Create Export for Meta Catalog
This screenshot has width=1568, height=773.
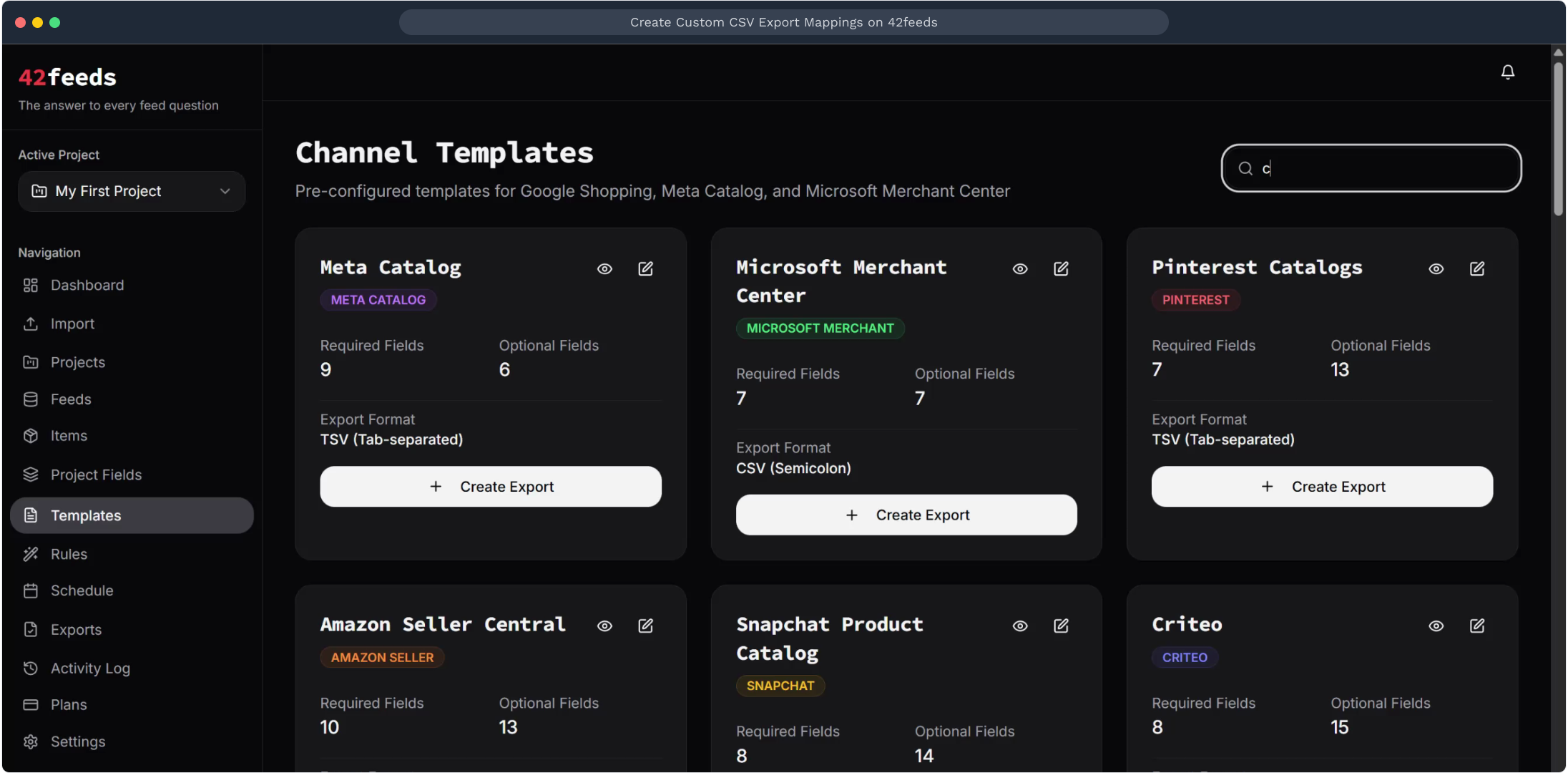491,487
